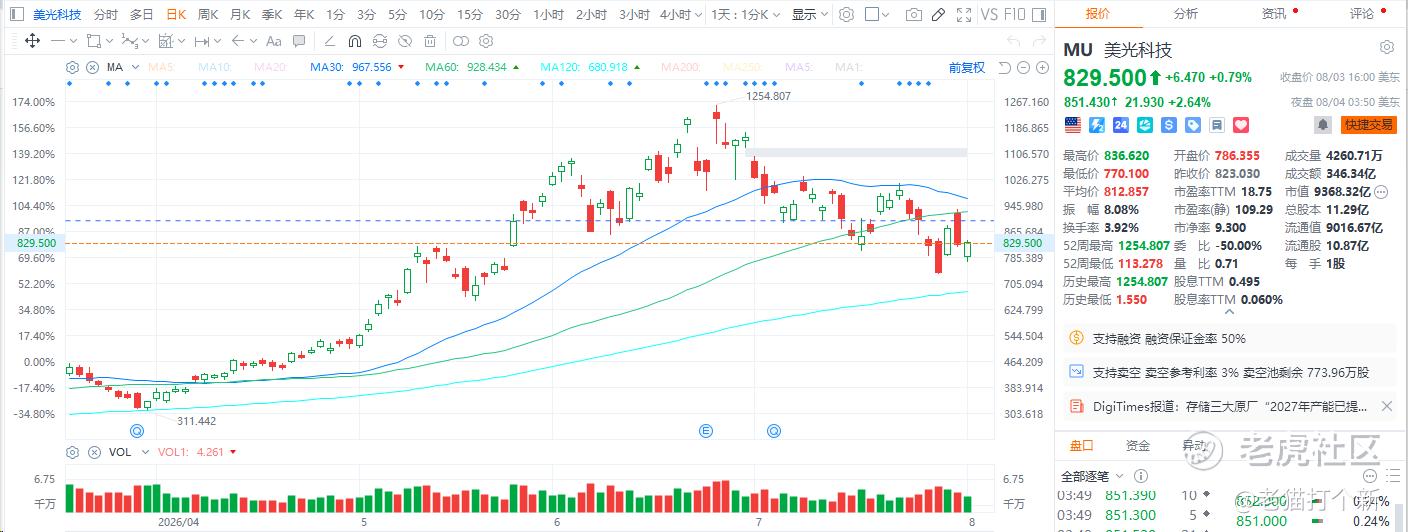Screen dimensions: 1408x532
Task: Hide all drawings eye-slash icon
Action: [406, 41]
